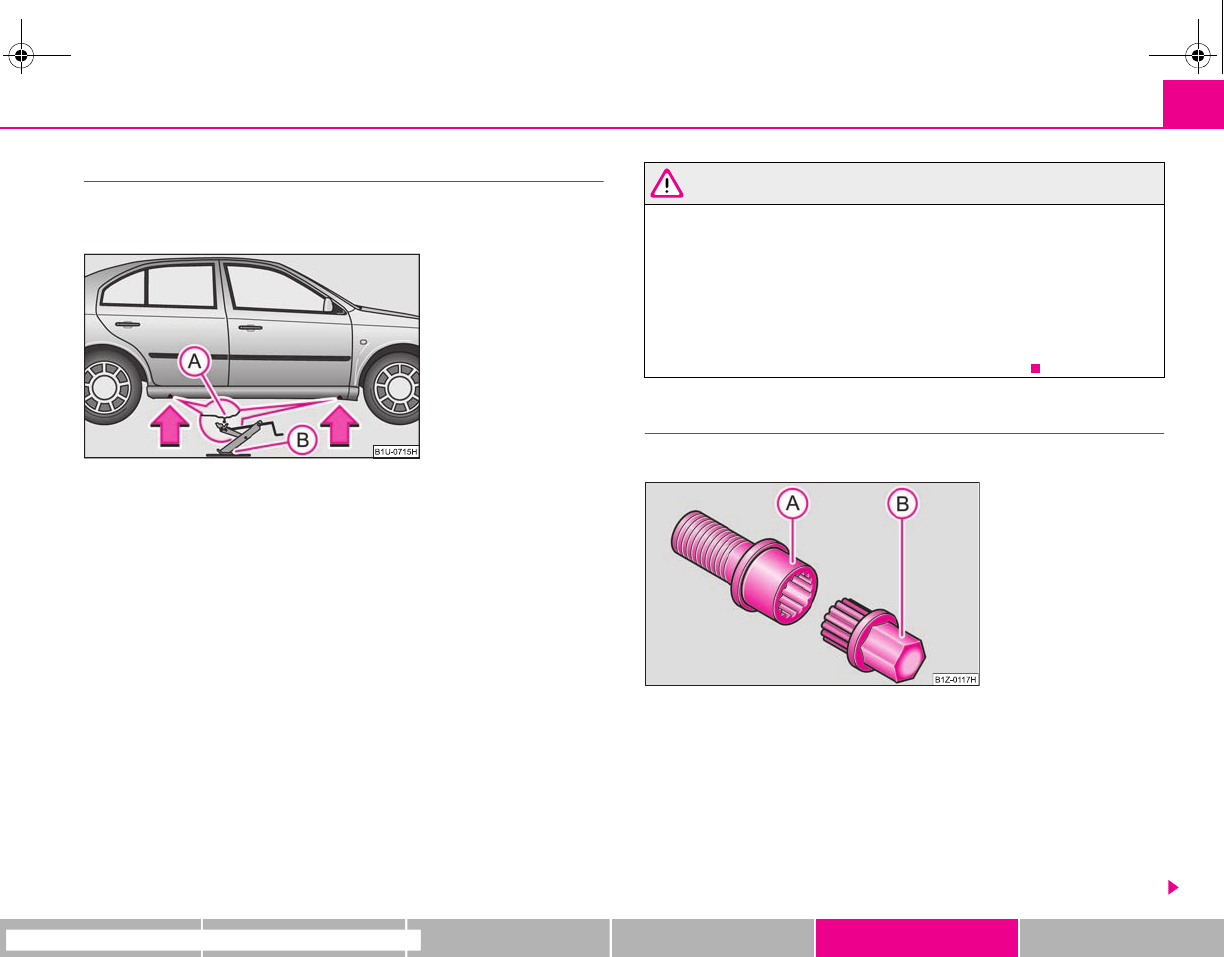Click callout A on the wheel bolt figure
The image size is (1224, 957).
(793, 506)
